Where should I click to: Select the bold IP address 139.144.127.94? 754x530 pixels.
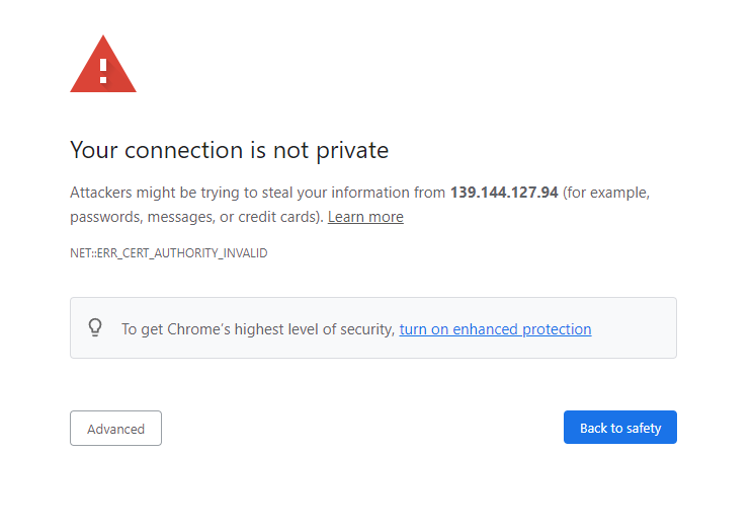click(504, 192)
